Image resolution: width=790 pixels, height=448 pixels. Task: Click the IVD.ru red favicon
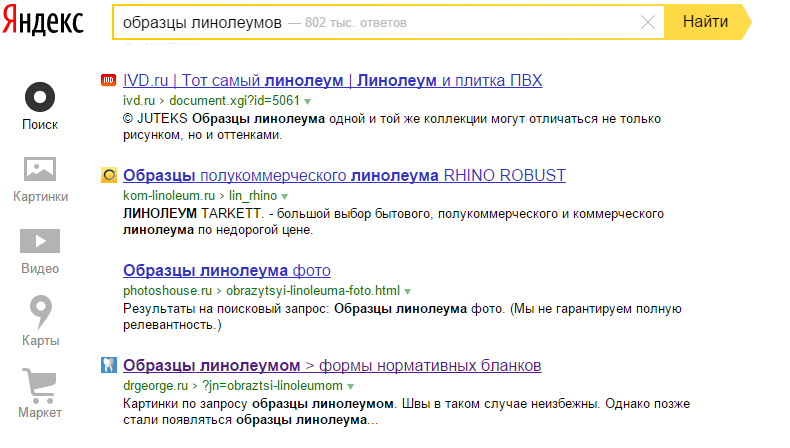(x=108, y=80)
